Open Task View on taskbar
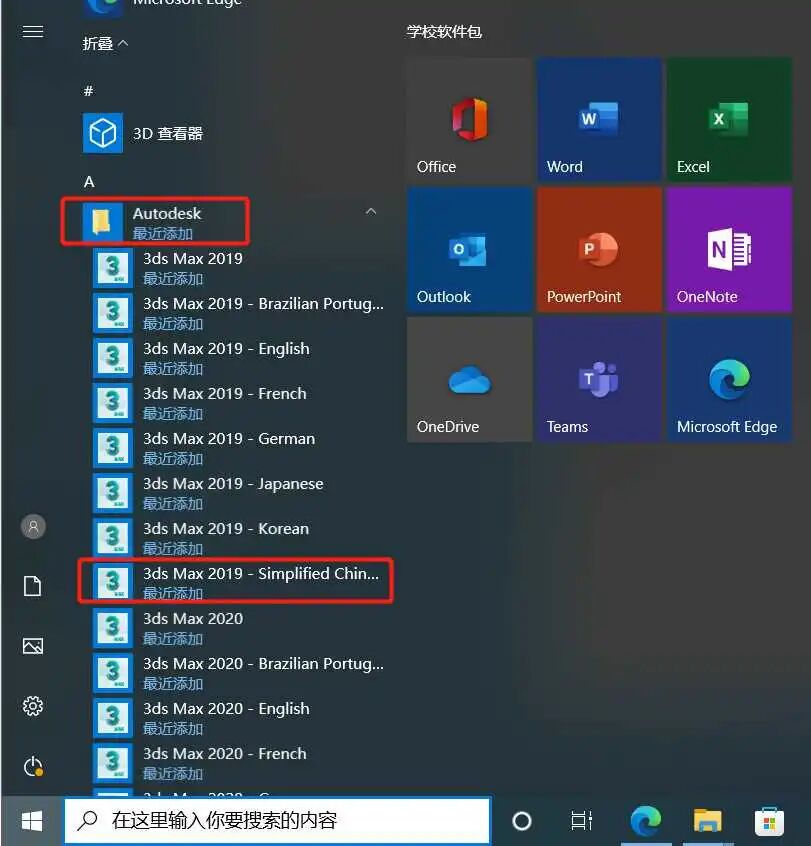 tap(582, 821)
